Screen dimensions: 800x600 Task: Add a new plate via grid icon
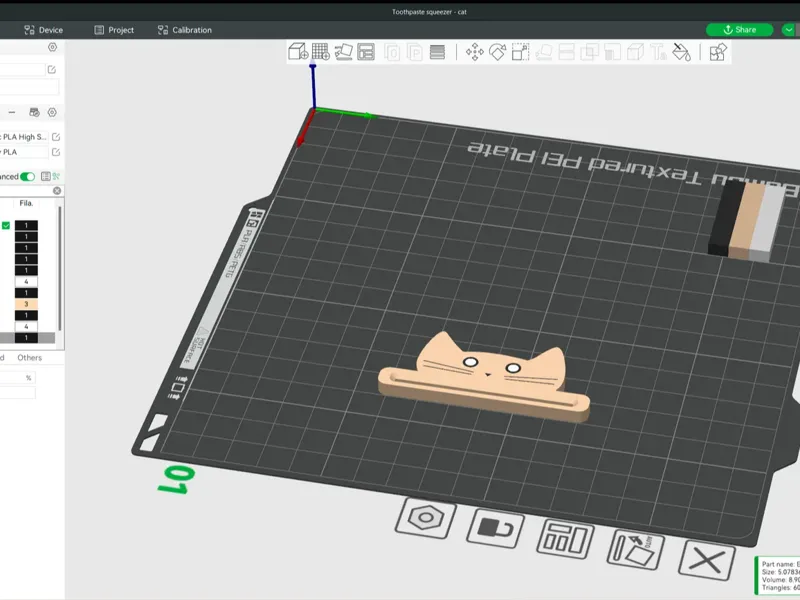point(321,52)
